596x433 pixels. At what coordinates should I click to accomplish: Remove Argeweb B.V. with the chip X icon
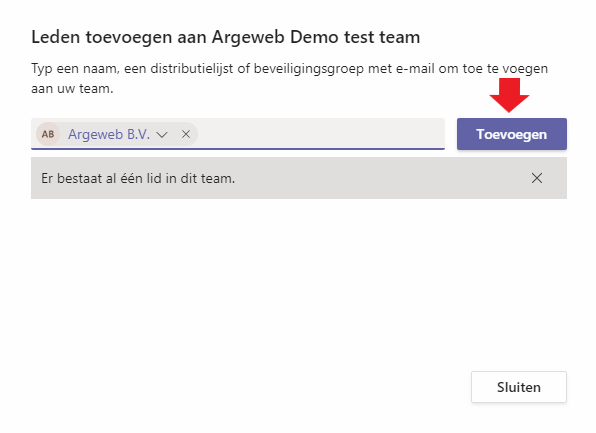(186, 134)
